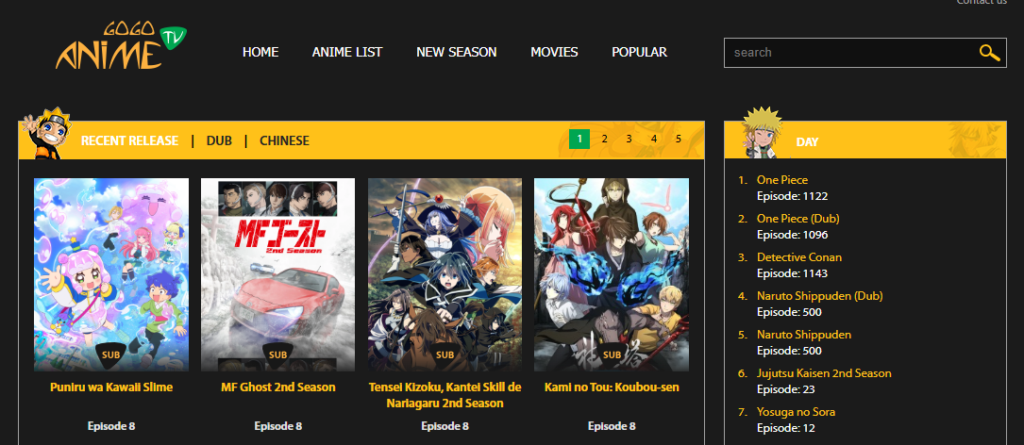The image size is (1024, 445).
Task: Open Yosuga no Sora ranking entry
Action: pos(795,412)
